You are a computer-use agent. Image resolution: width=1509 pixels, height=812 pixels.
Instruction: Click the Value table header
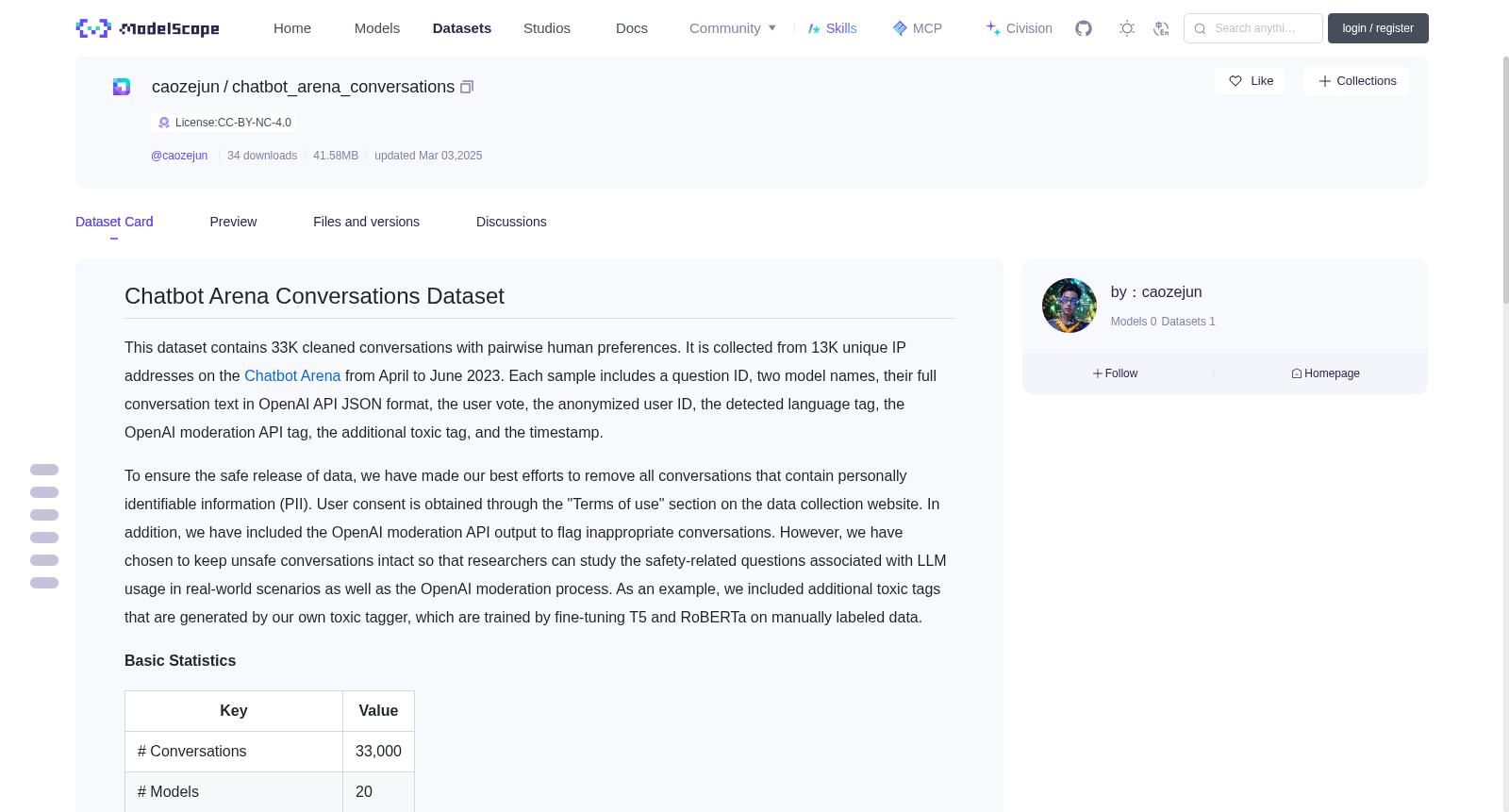click(378, 711)
